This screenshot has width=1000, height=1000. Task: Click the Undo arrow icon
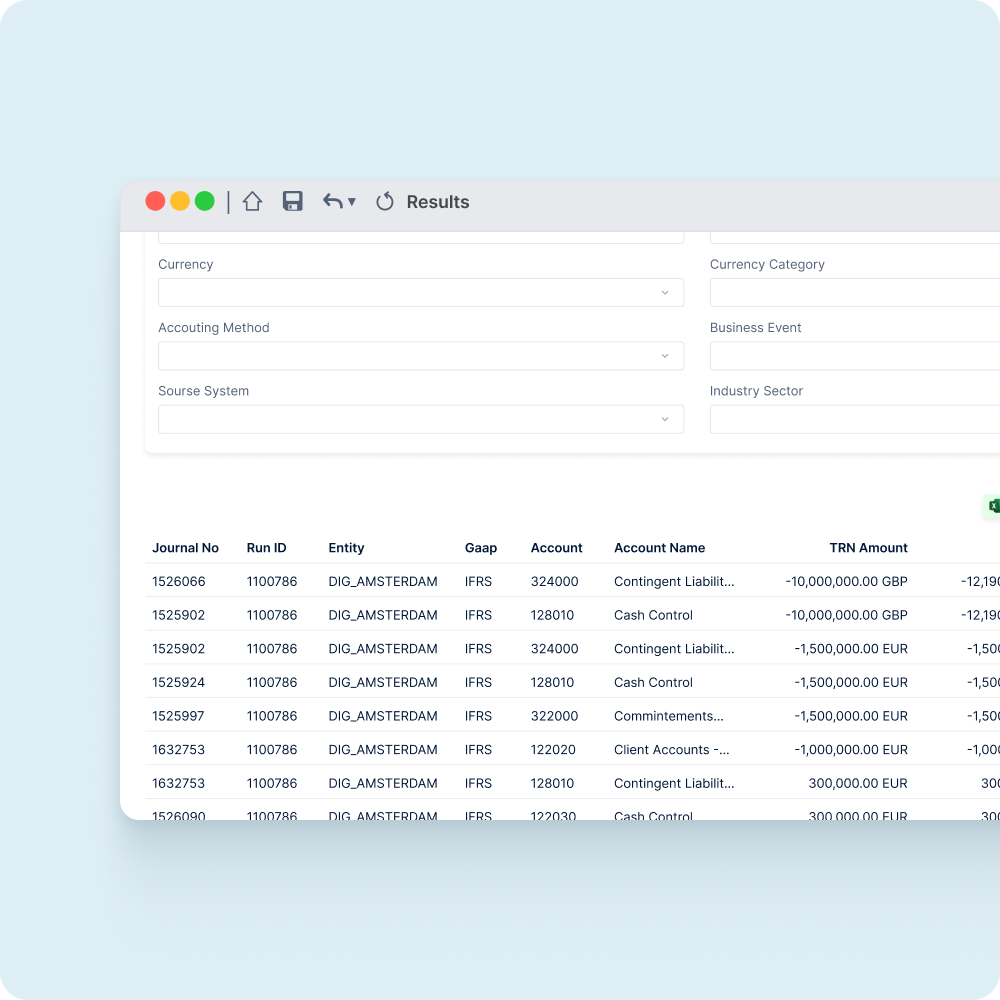point(331,201)
